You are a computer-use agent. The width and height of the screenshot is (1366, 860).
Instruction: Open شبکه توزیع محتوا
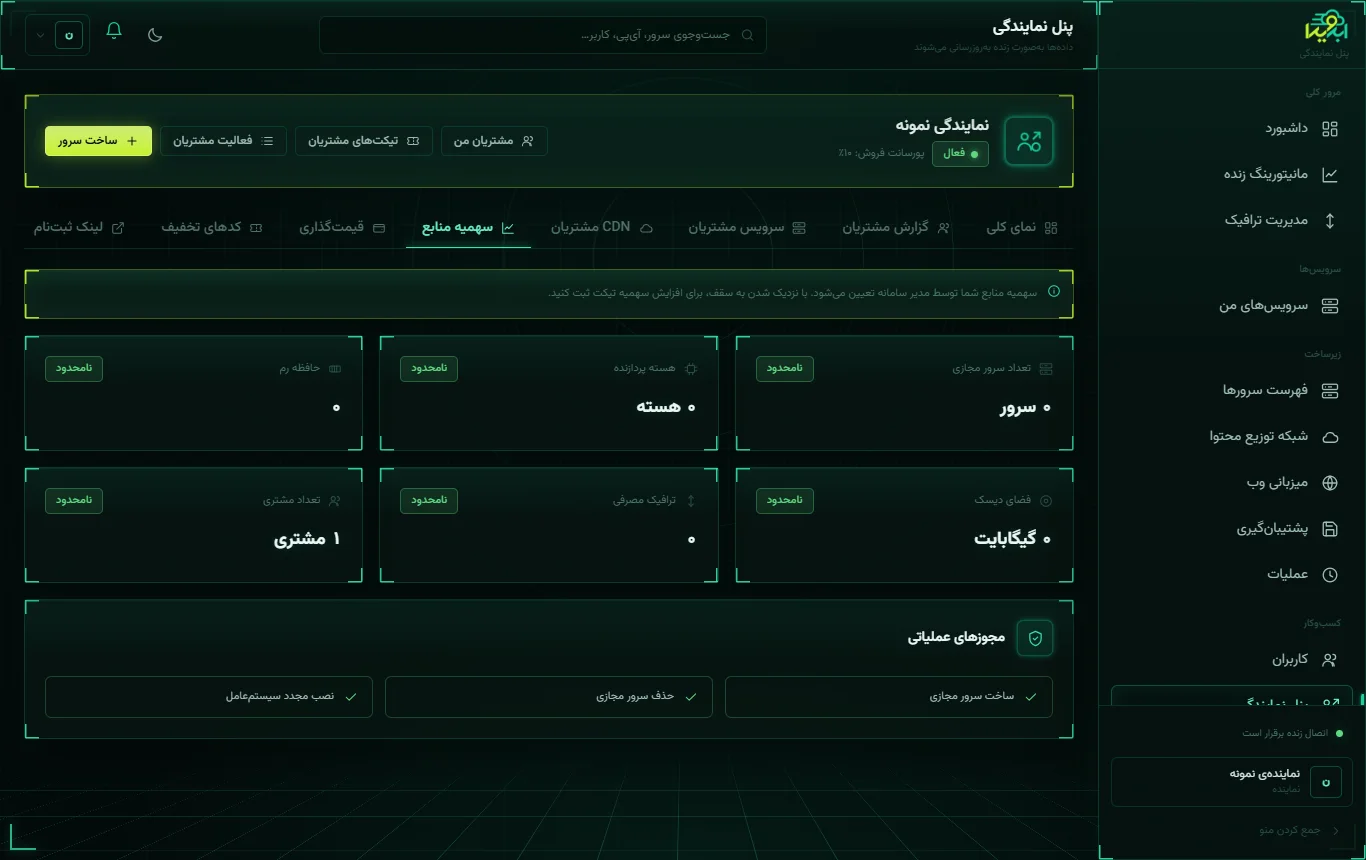tap(1232, 436)
